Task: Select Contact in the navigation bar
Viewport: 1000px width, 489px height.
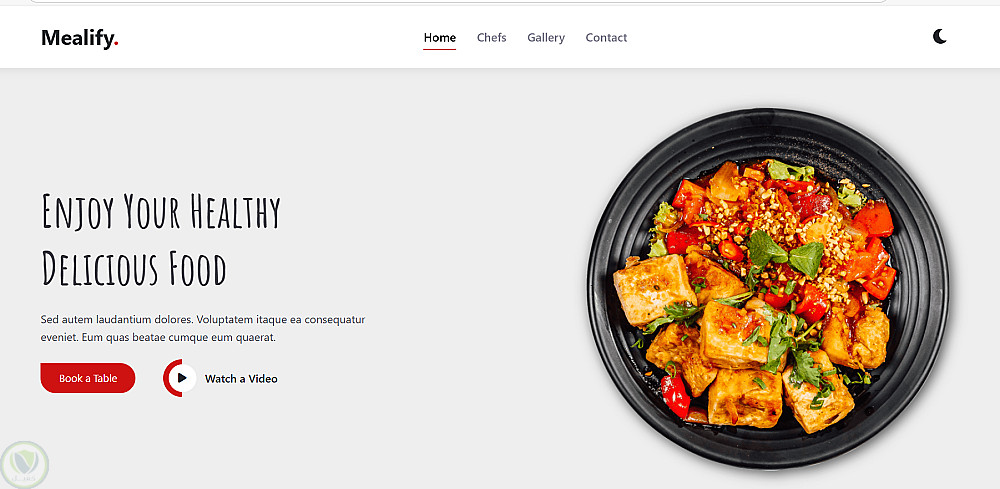Action: click(x=607, y=38)
